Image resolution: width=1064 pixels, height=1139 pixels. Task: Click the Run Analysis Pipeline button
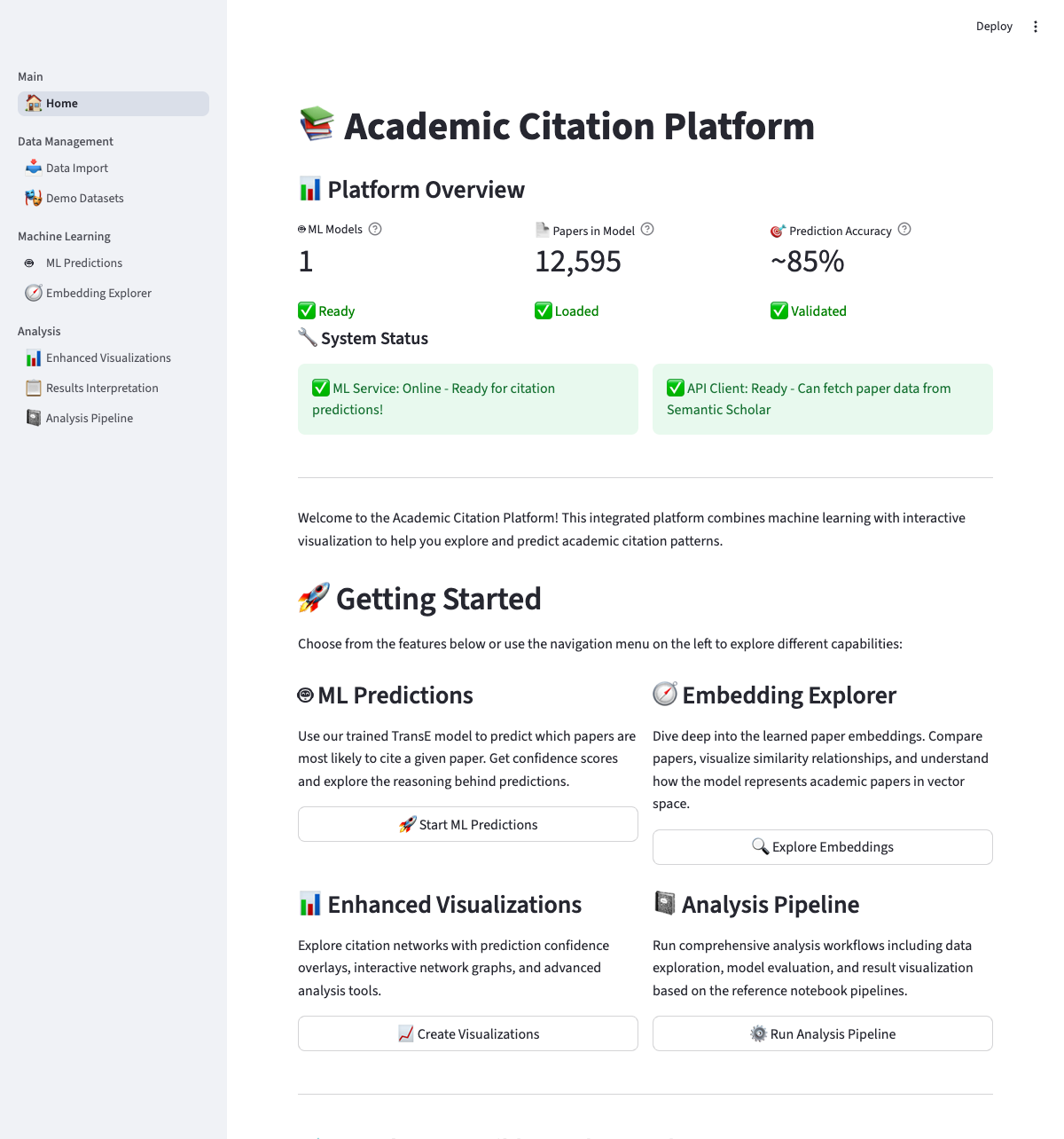click(822, 1033)
